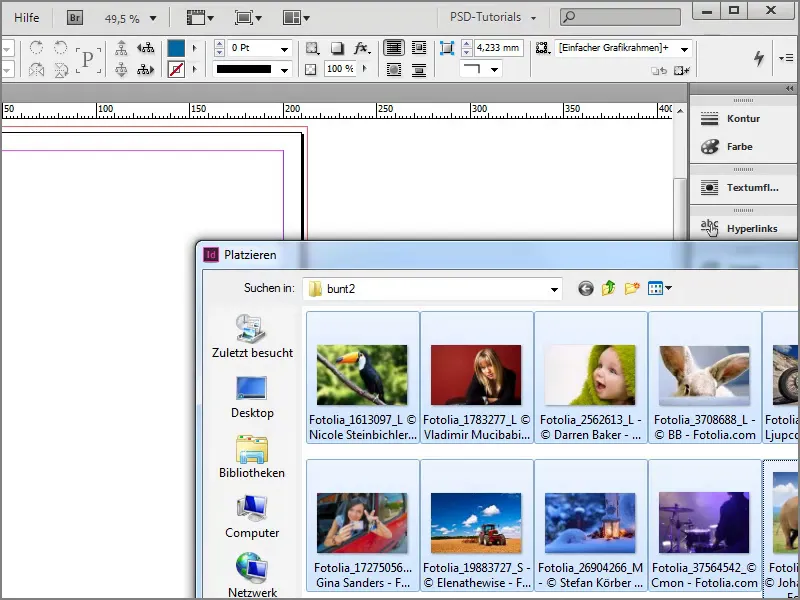Open view menu dropdown in dialog
The height and width of the screenshot is (600, 800).
[660, 289]
